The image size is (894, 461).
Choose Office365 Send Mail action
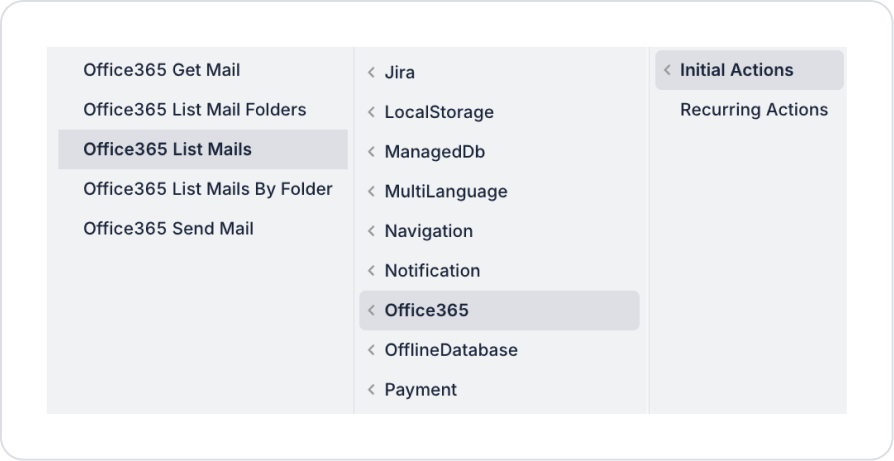click(x=202, y=229)
